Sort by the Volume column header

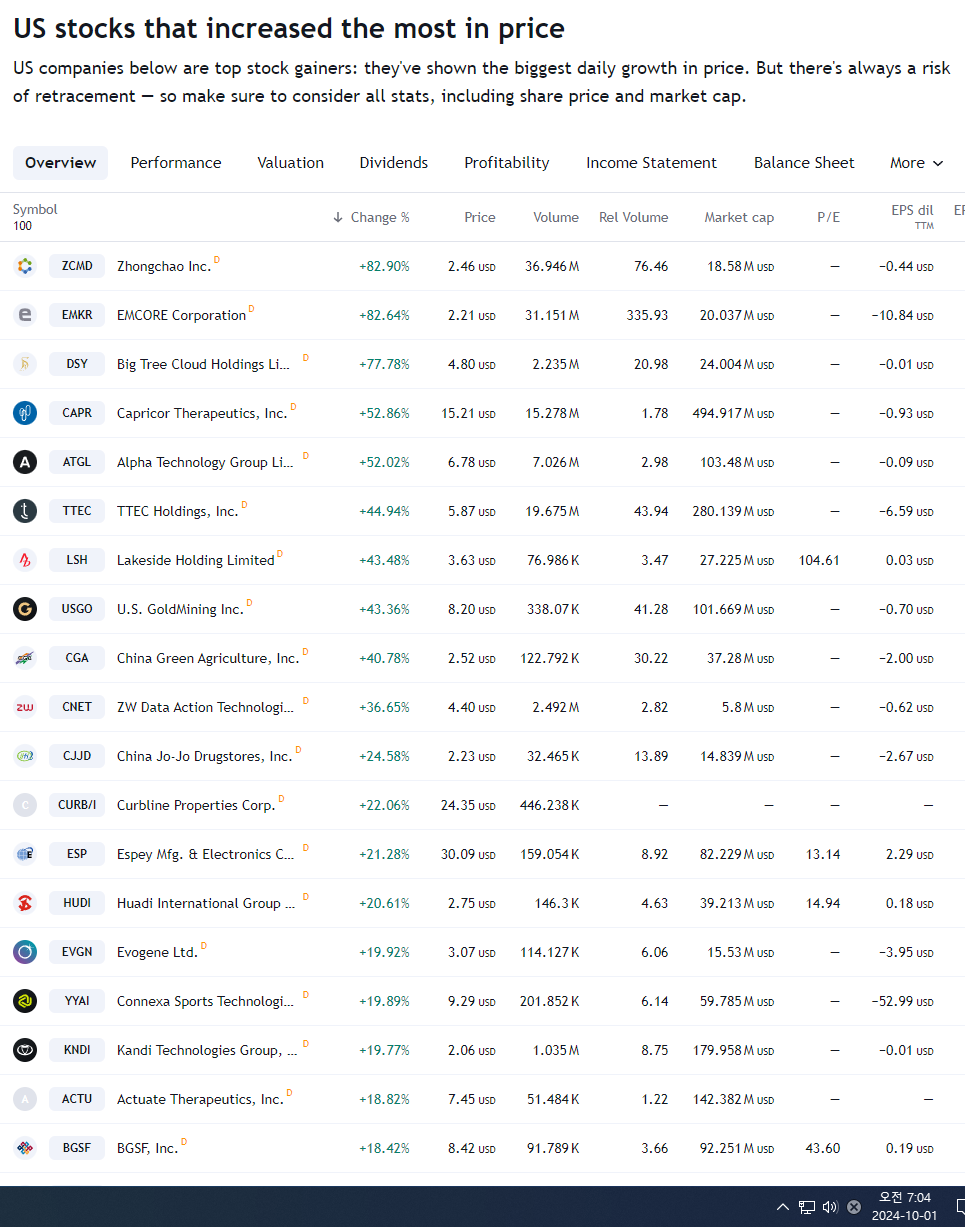556,217
